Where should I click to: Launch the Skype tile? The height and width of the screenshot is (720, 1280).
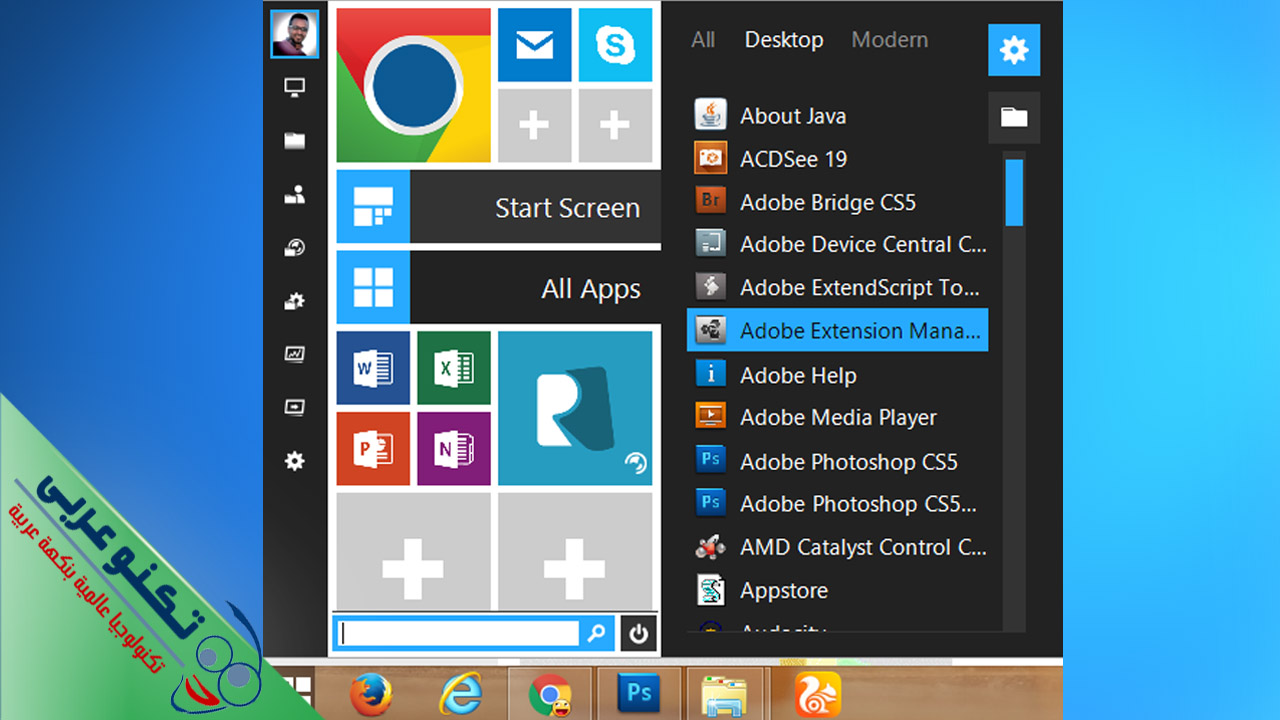coord(614,46)
